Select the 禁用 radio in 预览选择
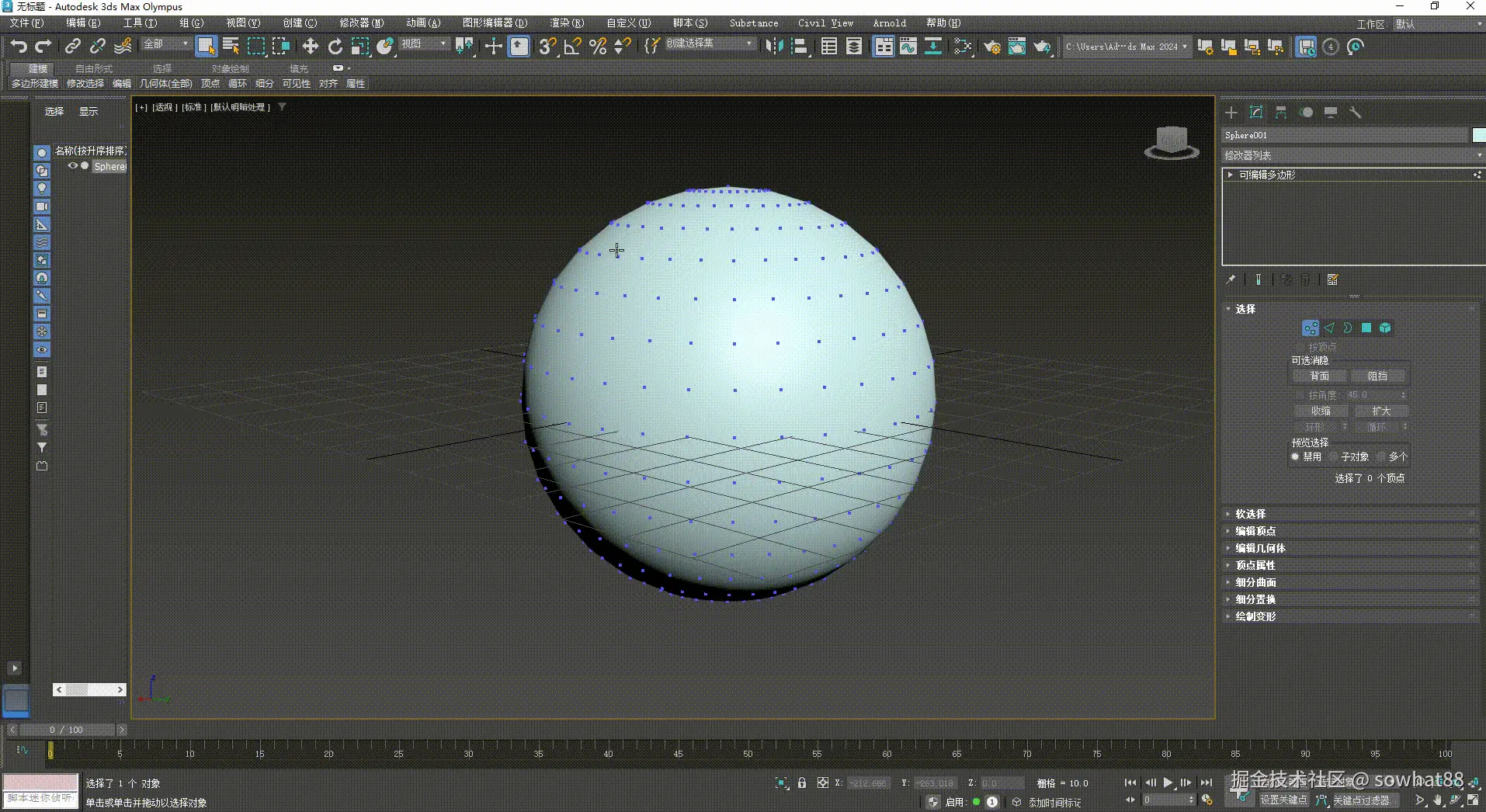This screenshot has height=812, width=1486. pos(1296,456)
